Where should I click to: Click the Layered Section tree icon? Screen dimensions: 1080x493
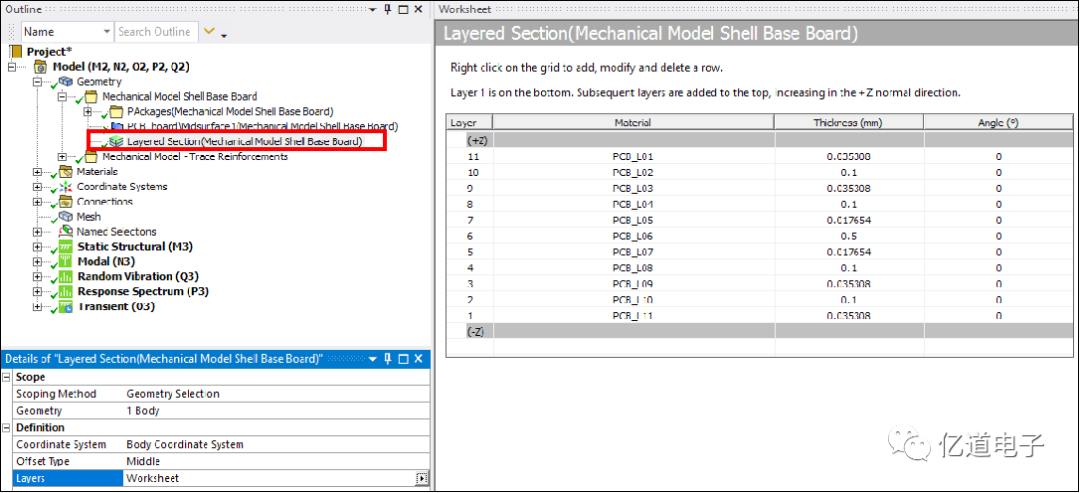point(118,142)
